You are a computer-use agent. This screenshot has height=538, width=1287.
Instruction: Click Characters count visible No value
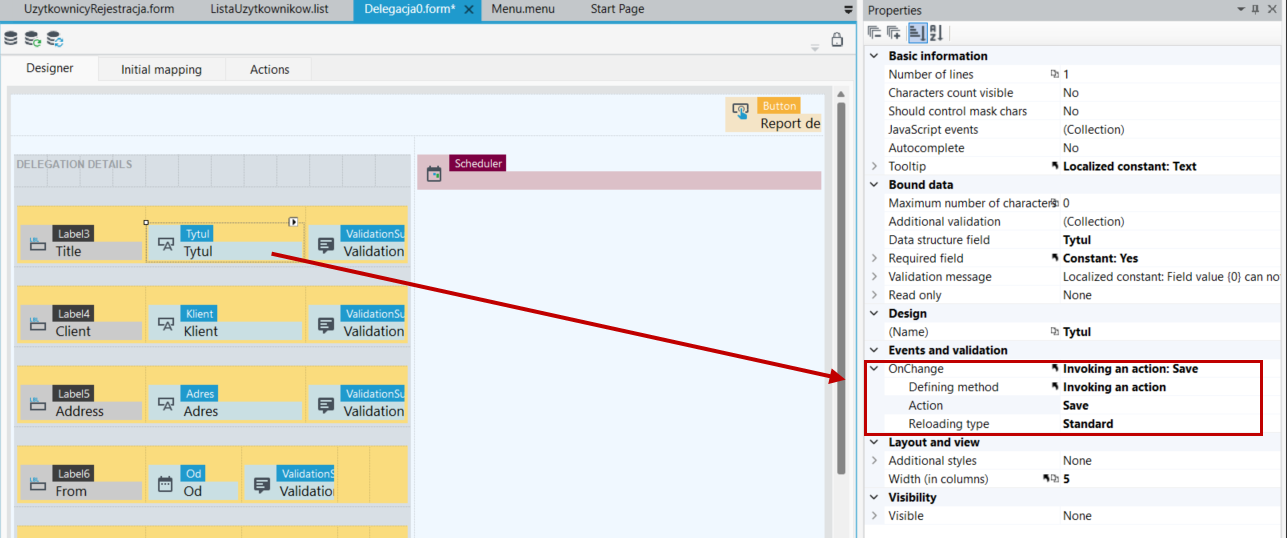(x=1071, y=93)
